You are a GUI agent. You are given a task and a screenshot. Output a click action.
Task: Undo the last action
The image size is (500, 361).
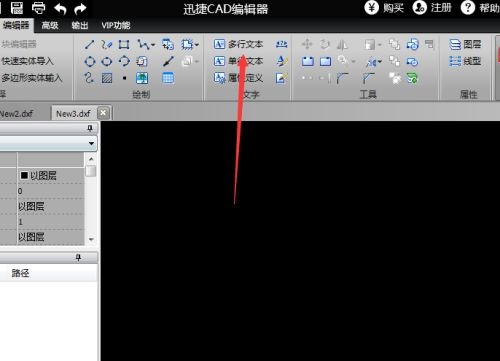(60, 9)
